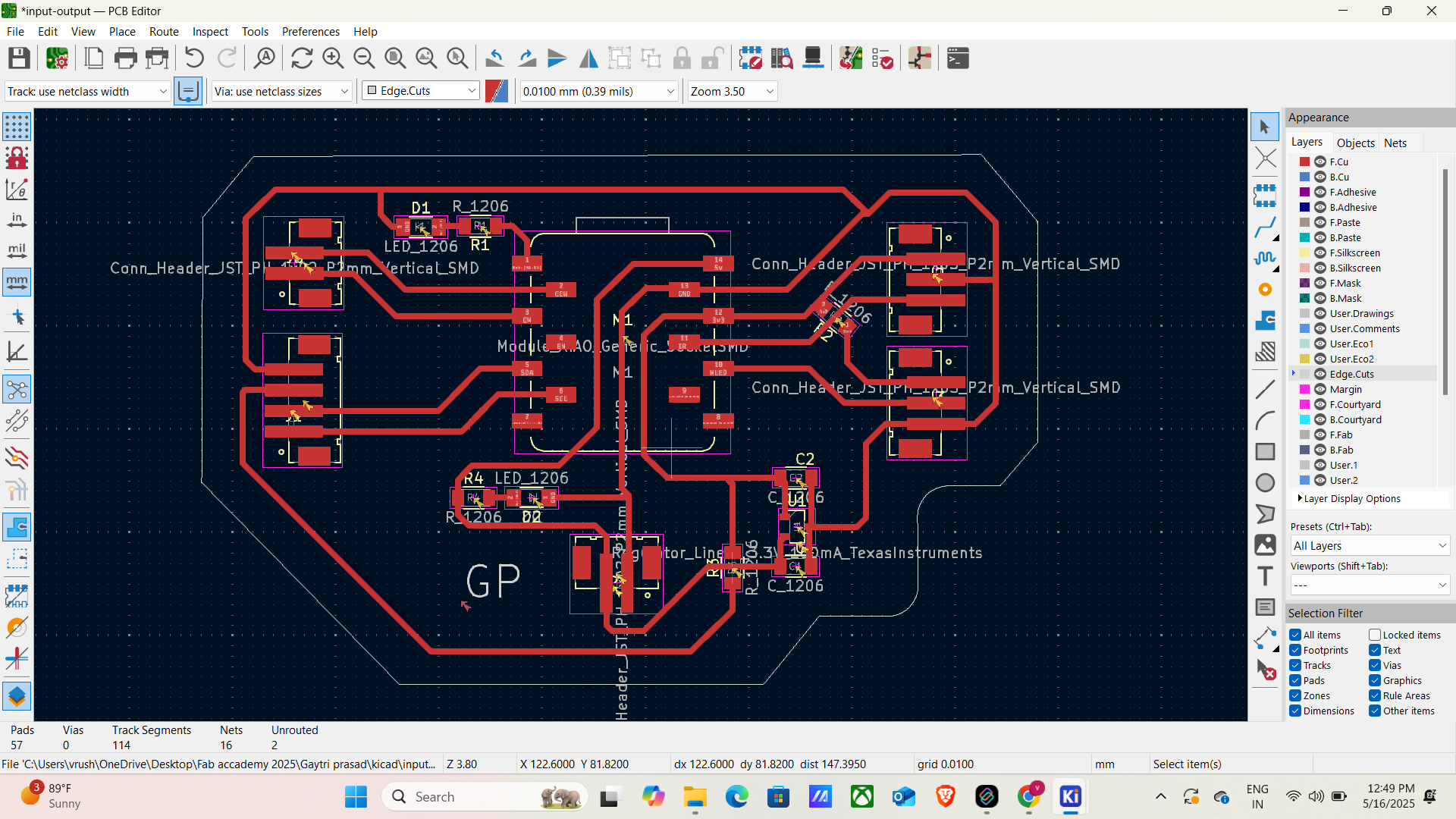The image size is (1456, 819).
Task: Zoom in on the board
Action: 332,58
